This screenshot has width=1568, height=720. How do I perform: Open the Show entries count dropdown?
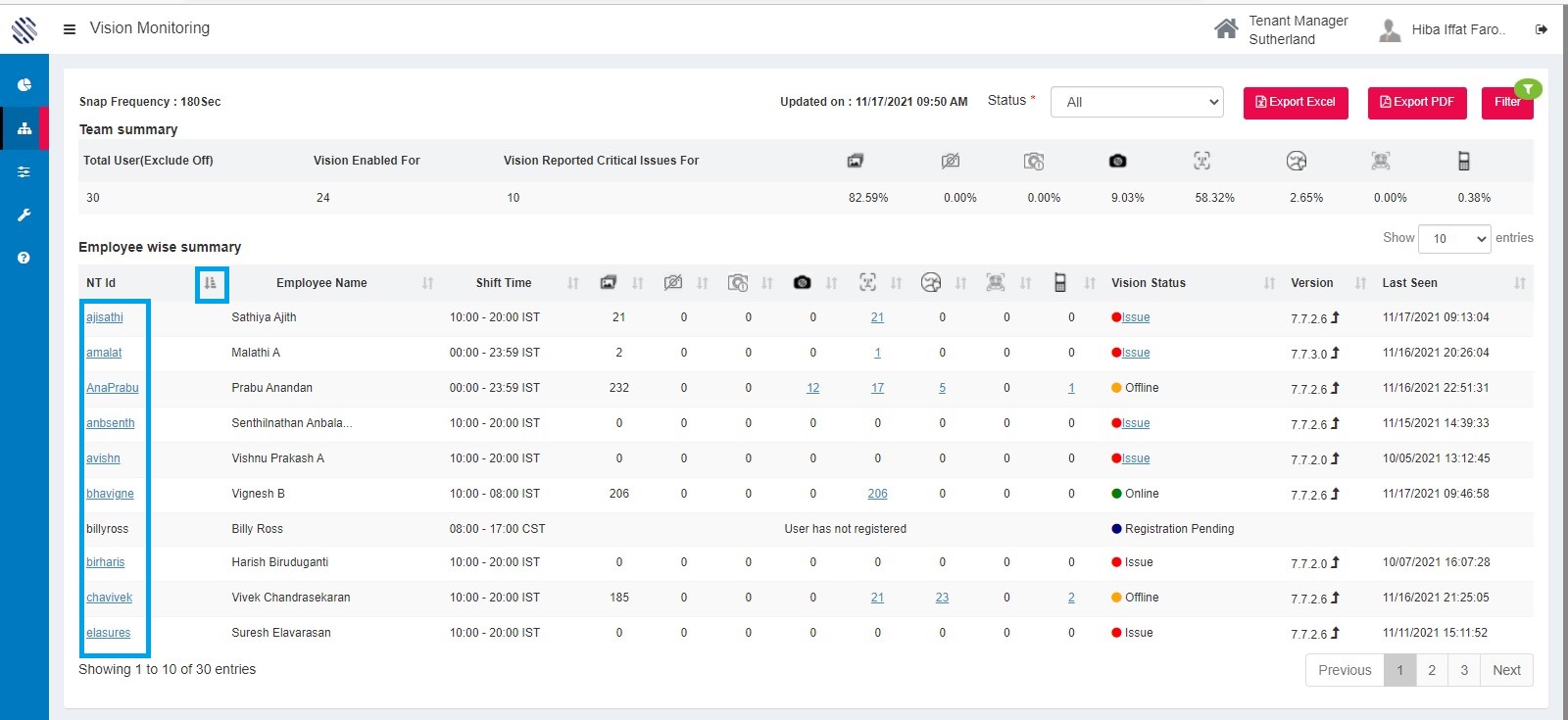pyautogui.click(x=1454, y=238)
